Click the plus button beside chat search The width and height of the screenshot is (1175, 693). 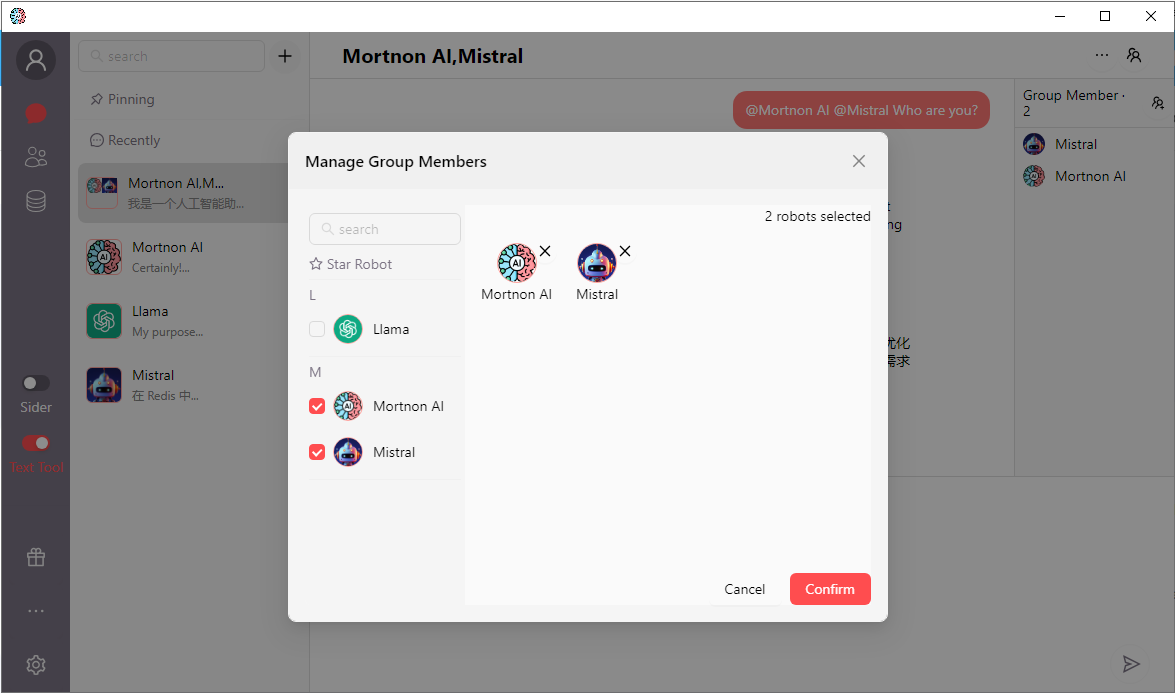click(x=285, y=56)
